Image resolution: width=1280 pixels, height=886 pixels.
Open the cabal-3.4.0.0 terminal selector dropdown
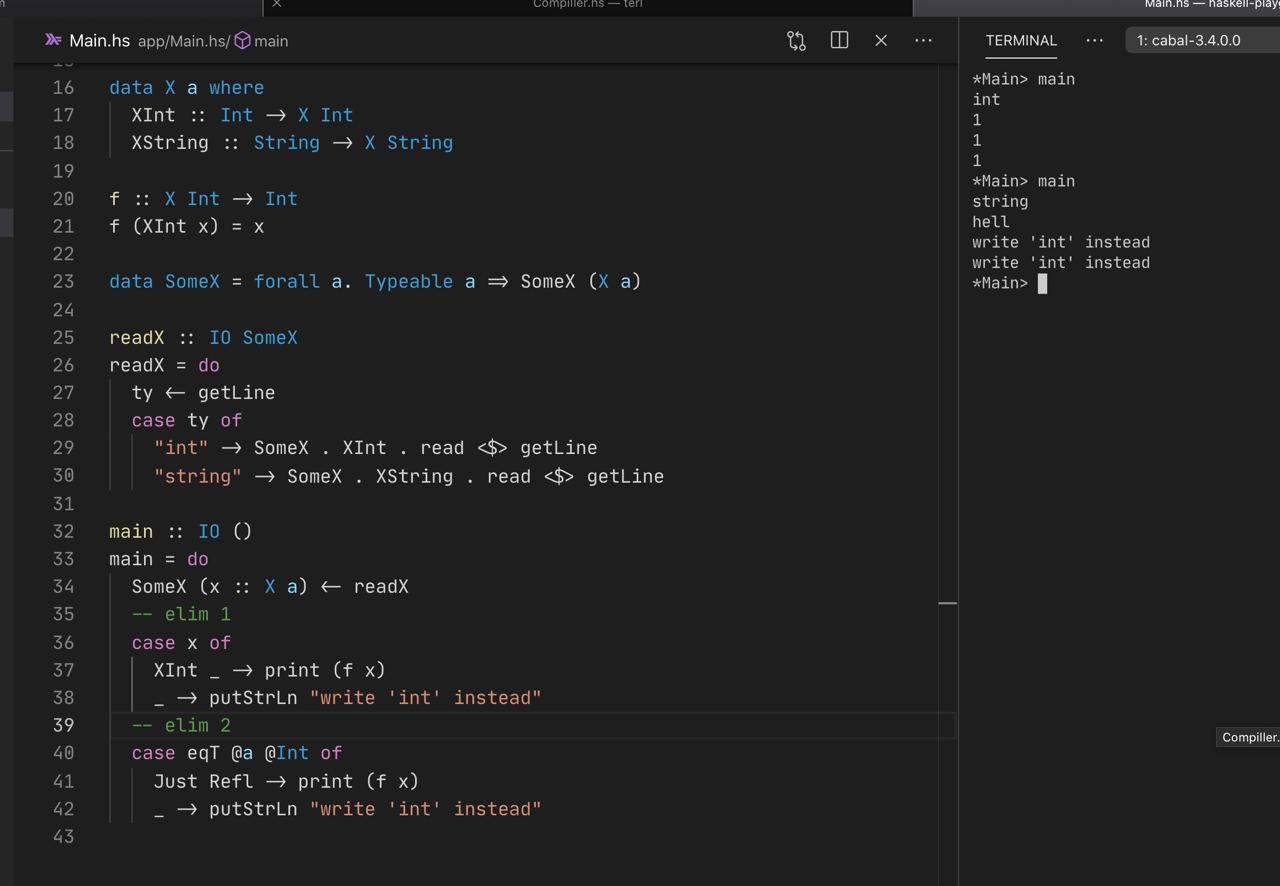coord(1200,41)
